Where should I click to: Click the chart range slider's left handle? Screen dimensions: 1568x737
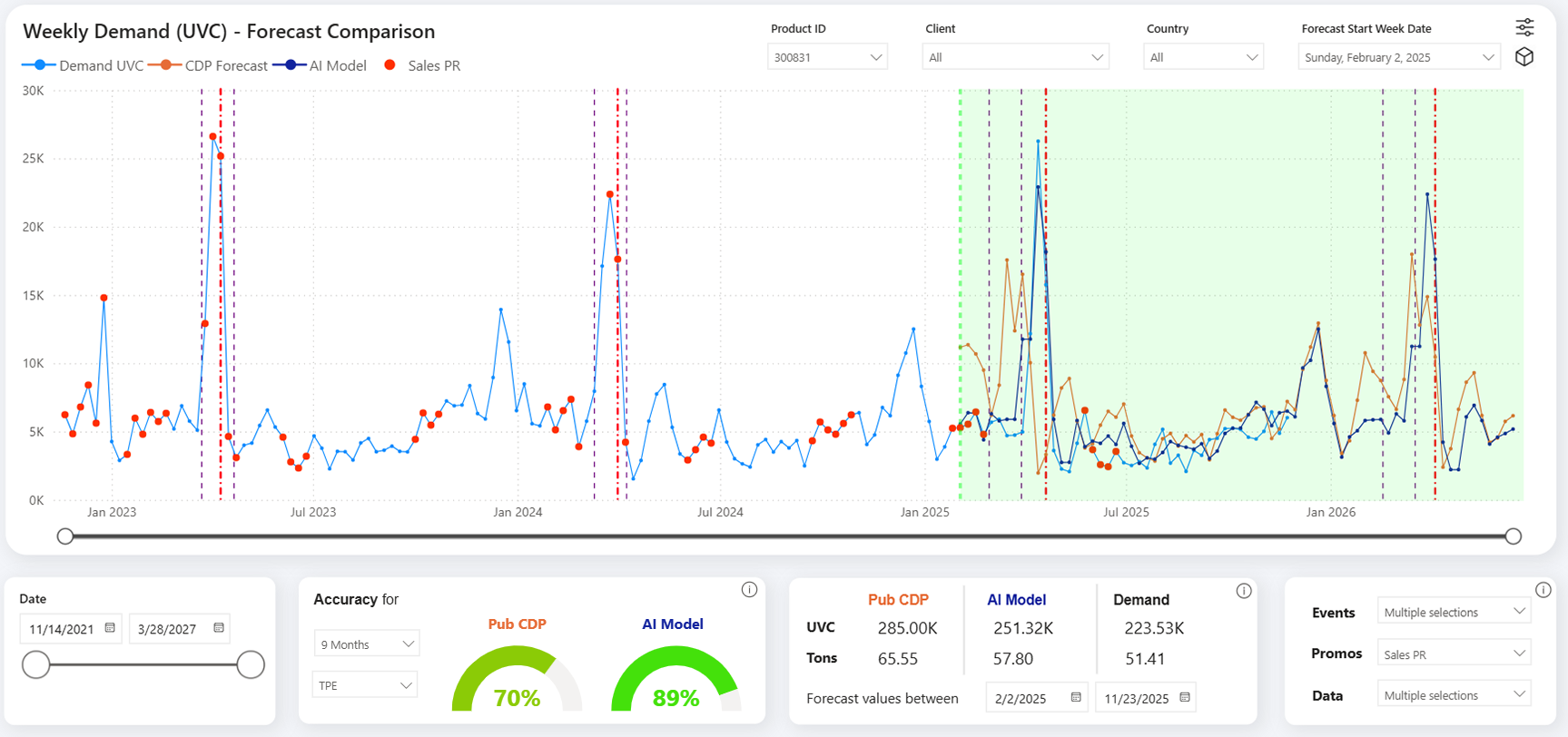pyautogui.click(x=65, y=536)
